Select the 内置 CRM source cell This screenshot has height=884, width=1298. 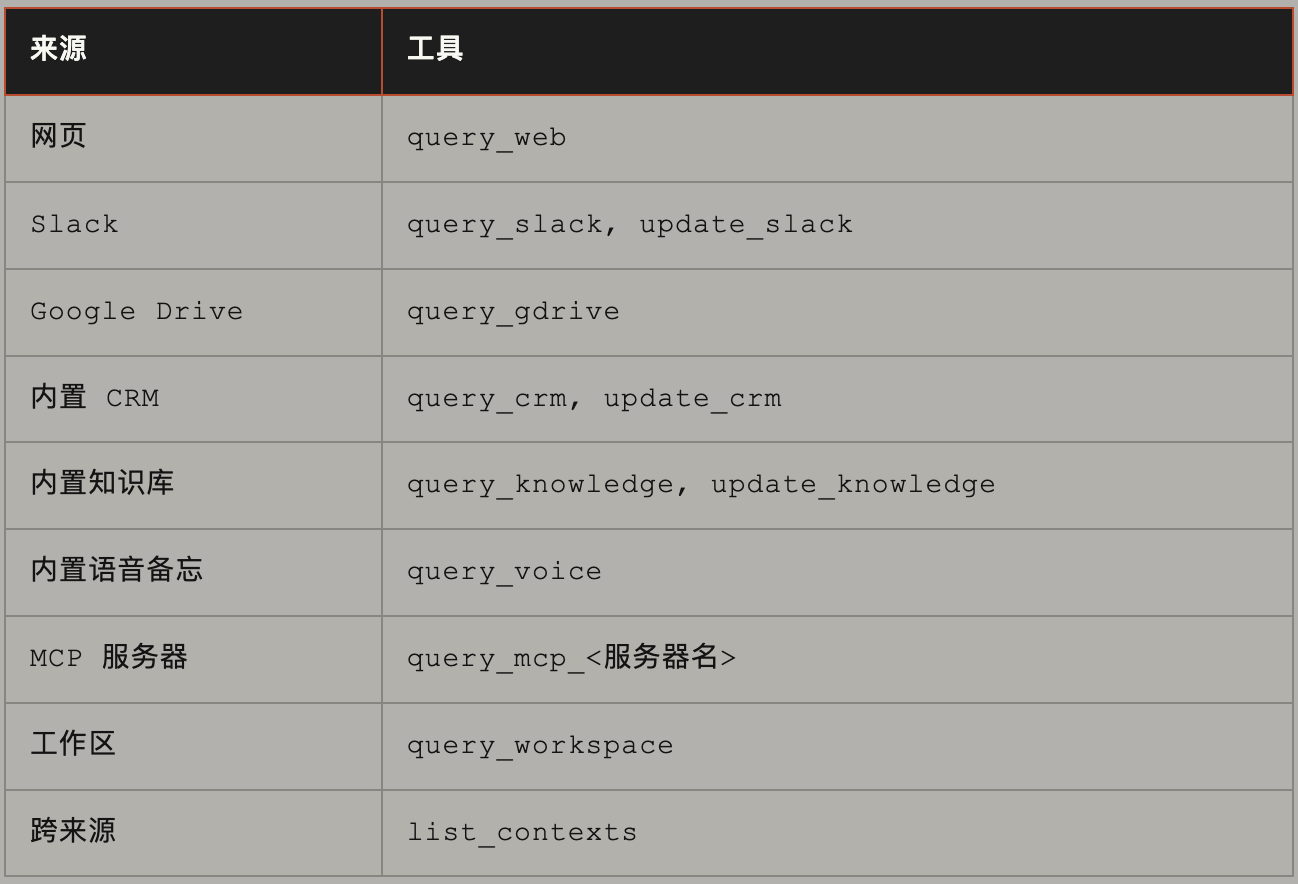point(95,398)
